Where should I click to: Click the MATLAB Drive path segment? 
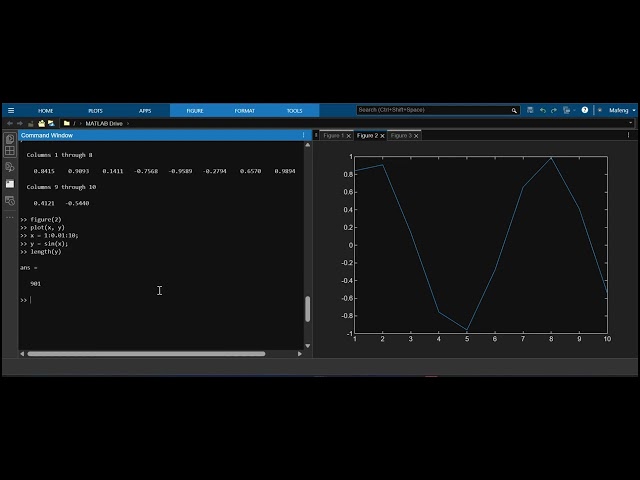(x=104, y=123)
